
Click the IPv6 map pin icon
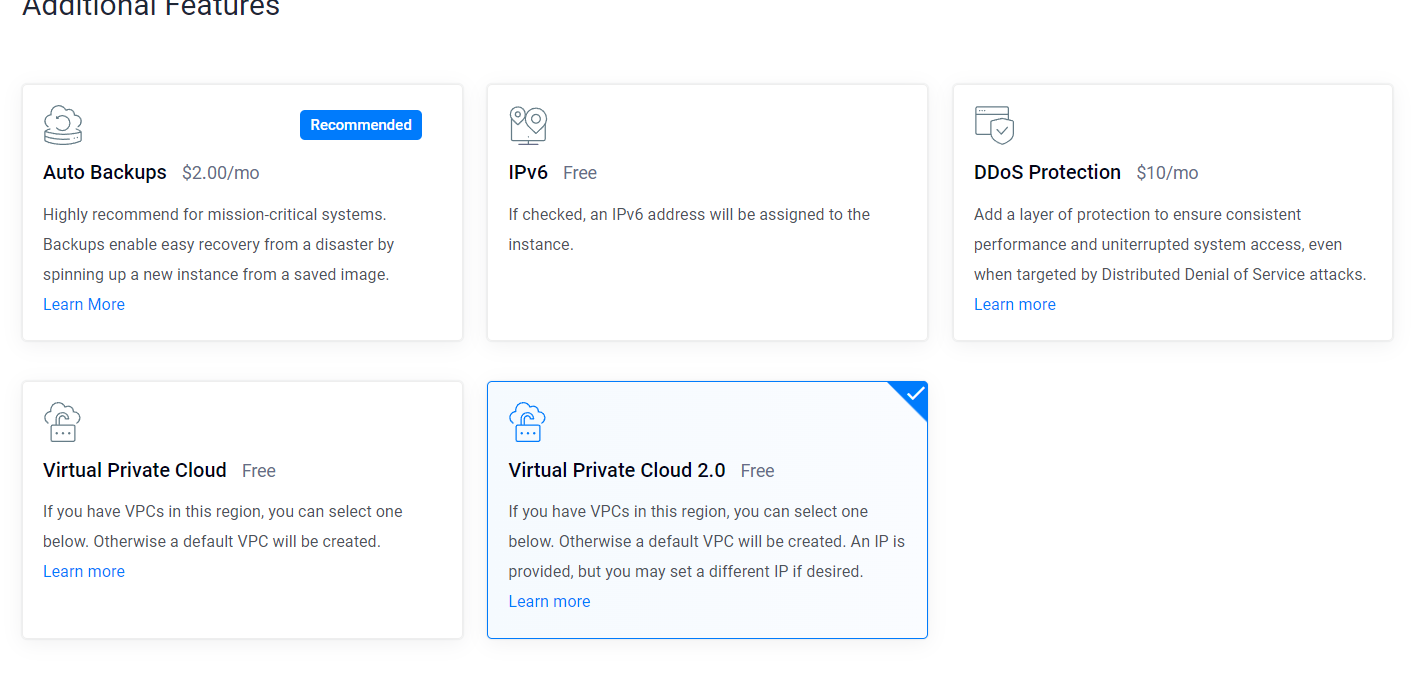(528, 125)
